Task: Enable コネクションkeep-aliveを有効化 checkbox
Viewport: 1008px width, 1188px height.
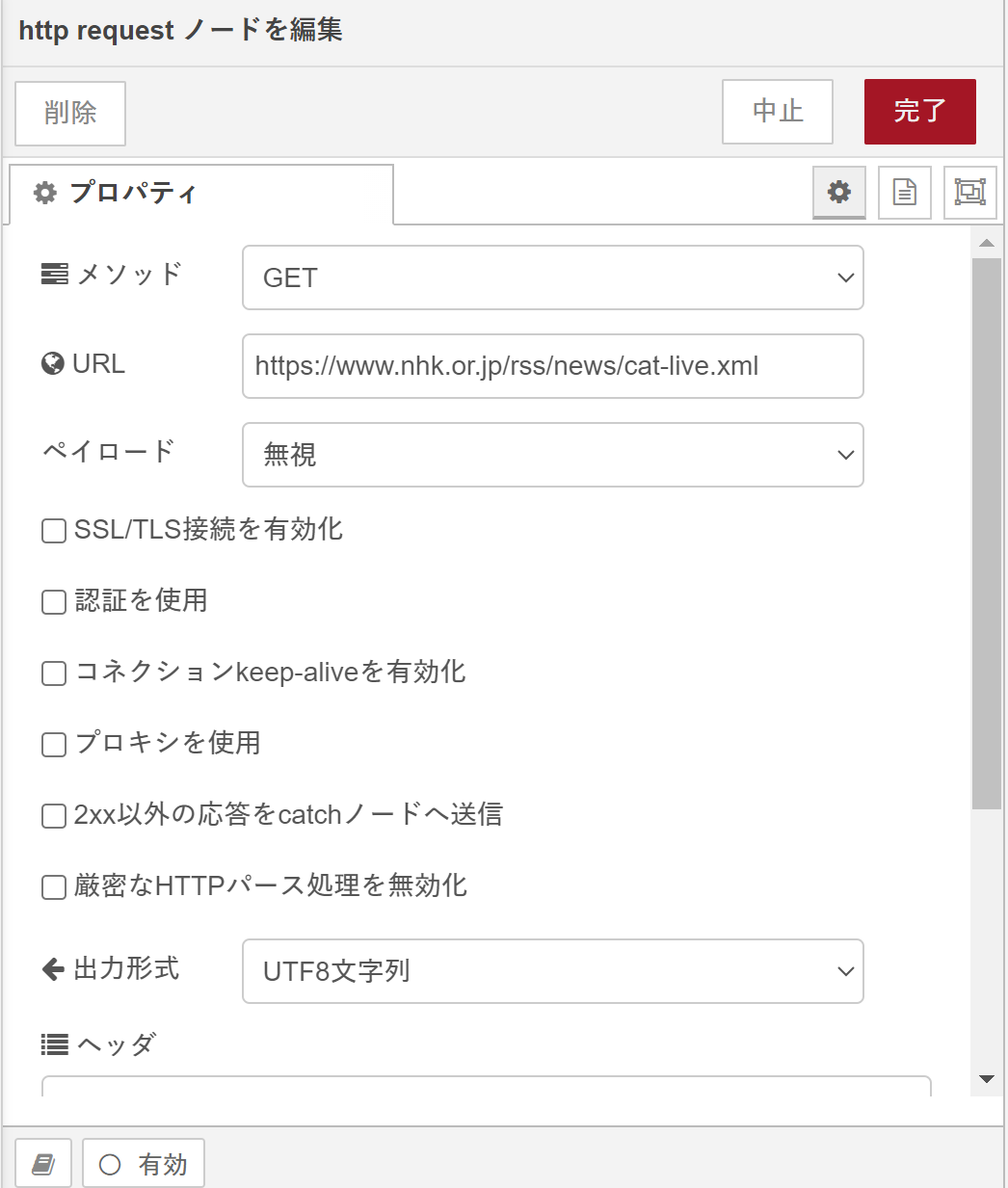Action: [54, 673]
